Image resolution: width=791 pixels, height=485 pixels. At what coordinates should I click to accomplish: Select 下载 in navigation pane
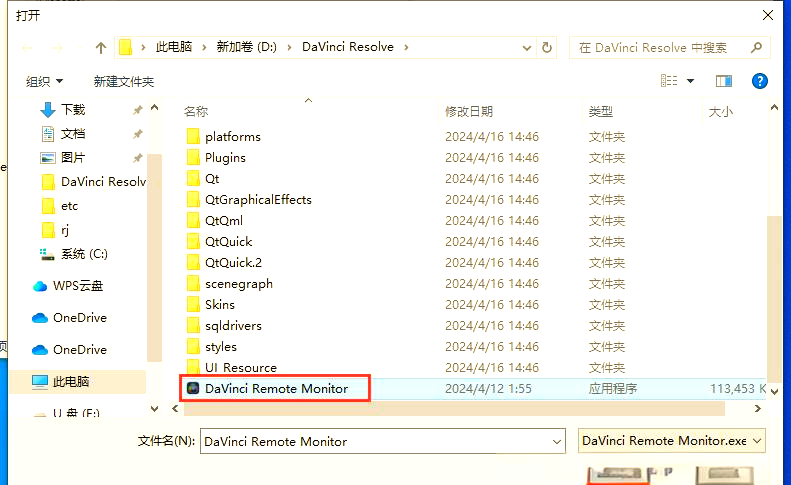[x=73, y=110]
